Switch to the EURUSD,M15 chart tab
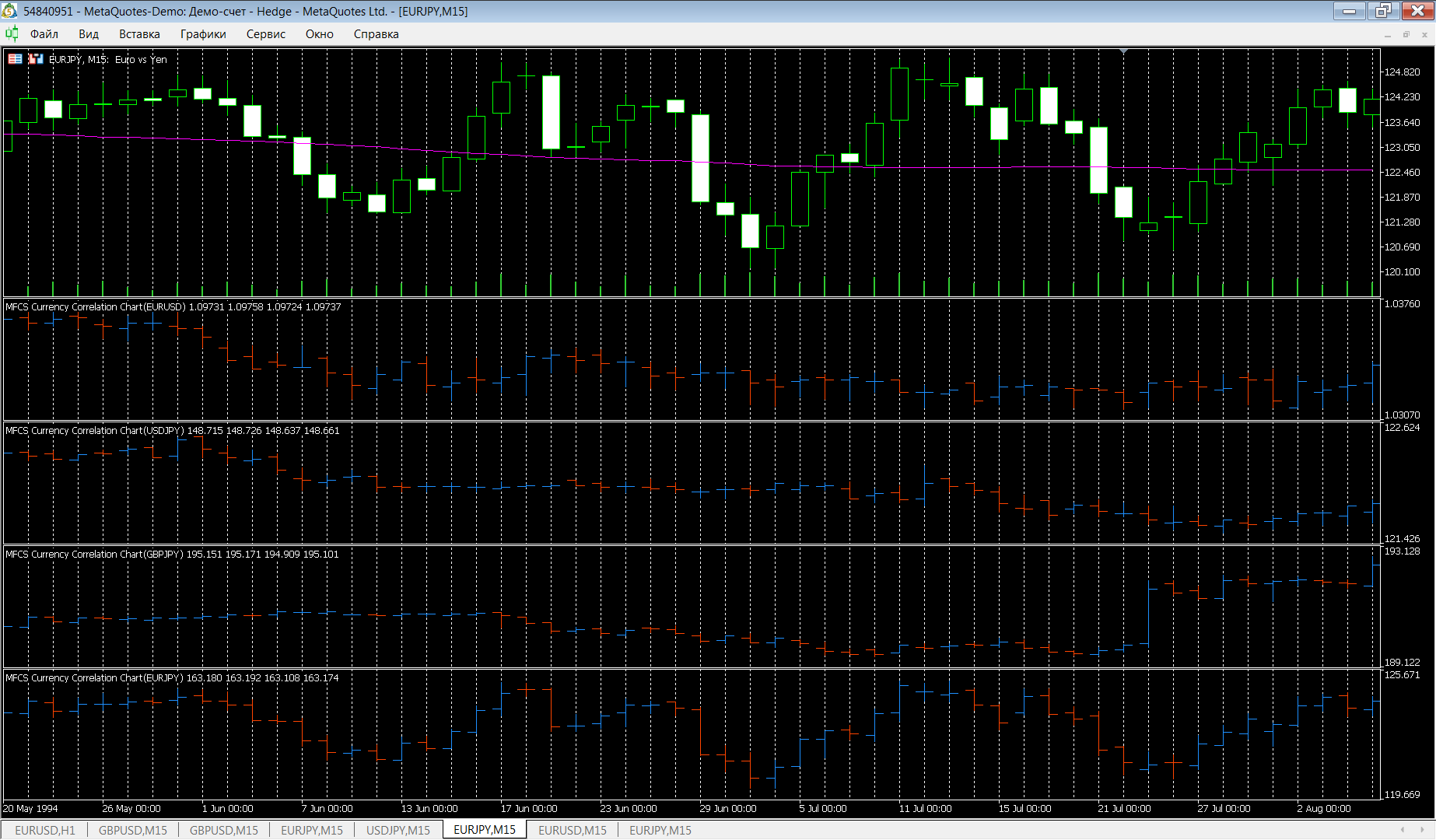This screenshot has width=1436, height=840. point(573,830)
